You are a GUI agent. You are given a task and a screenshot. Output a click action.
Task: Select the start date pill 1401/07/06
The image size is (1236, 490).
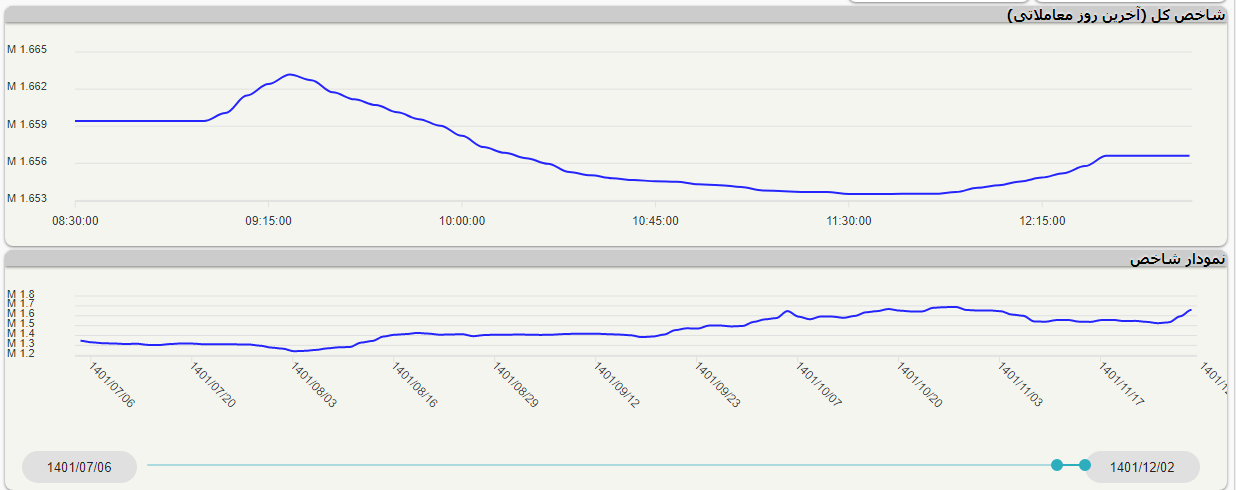79,467
